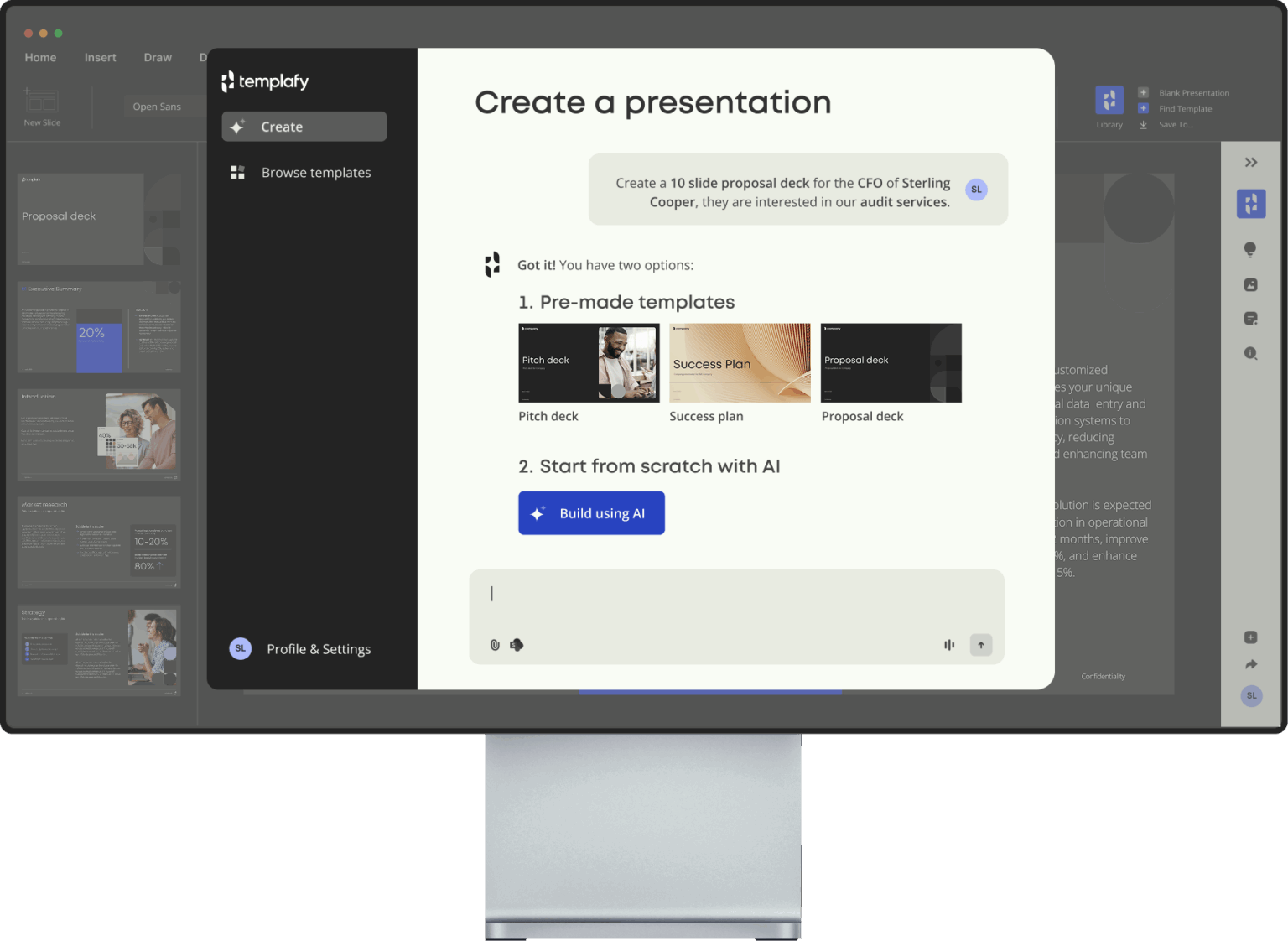Image resolution: width=1288 pixels, height=941 pixels.
Task: Click the 'Success plan' caption text
Action: [x=706, y=416]
